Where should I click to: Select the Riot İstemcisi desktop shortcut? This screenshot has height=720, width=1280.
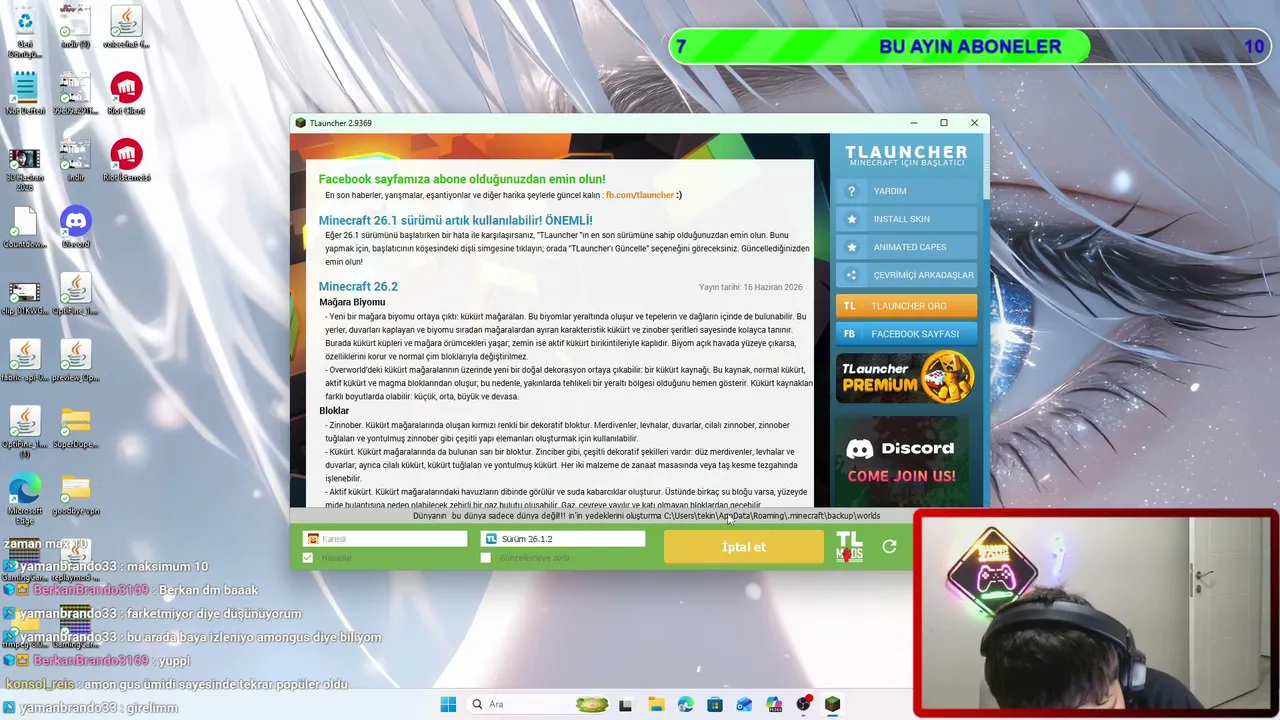125,161
